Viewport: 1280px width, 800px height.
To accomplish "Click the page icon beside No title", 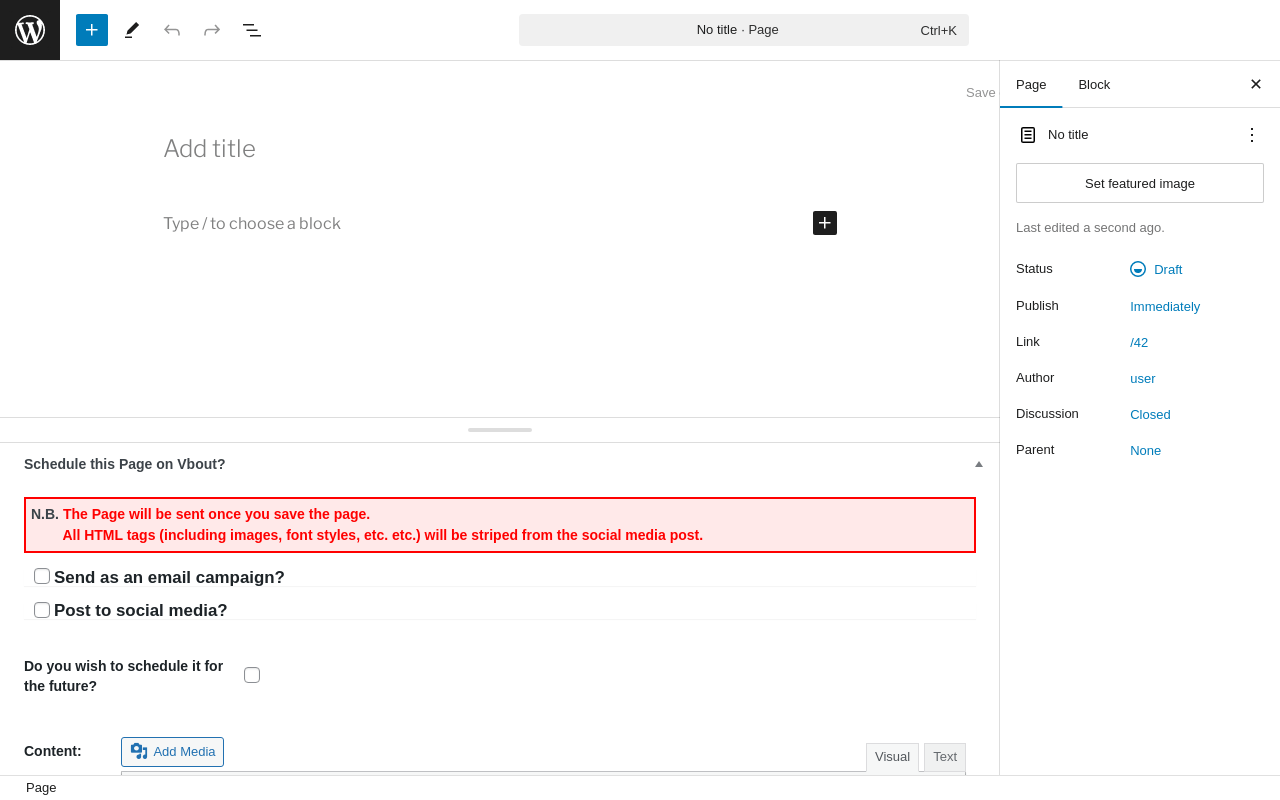I will [1028, 135].
